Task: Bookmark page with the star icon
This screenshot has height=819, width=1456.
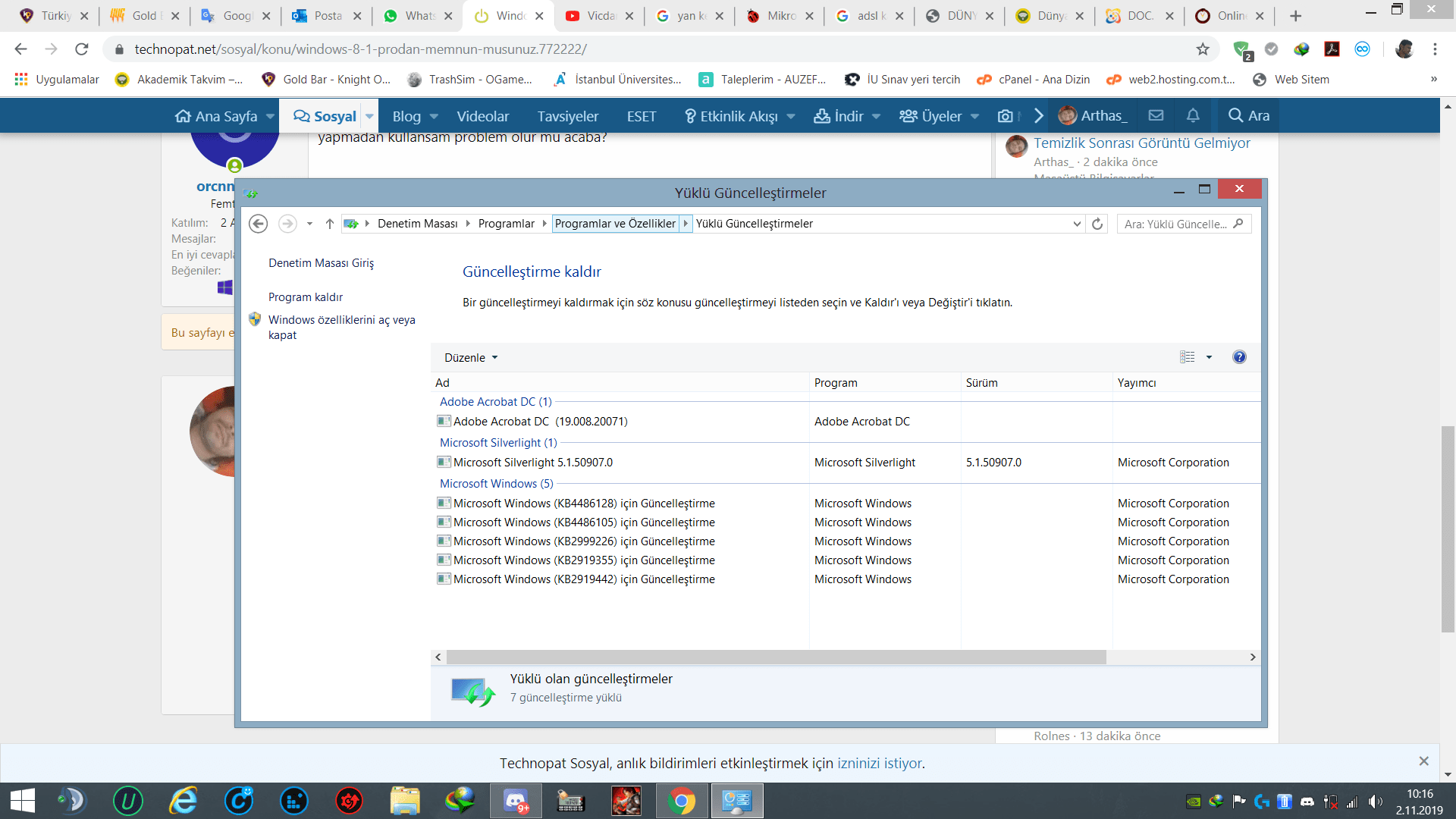Action: click(1203, 49)
